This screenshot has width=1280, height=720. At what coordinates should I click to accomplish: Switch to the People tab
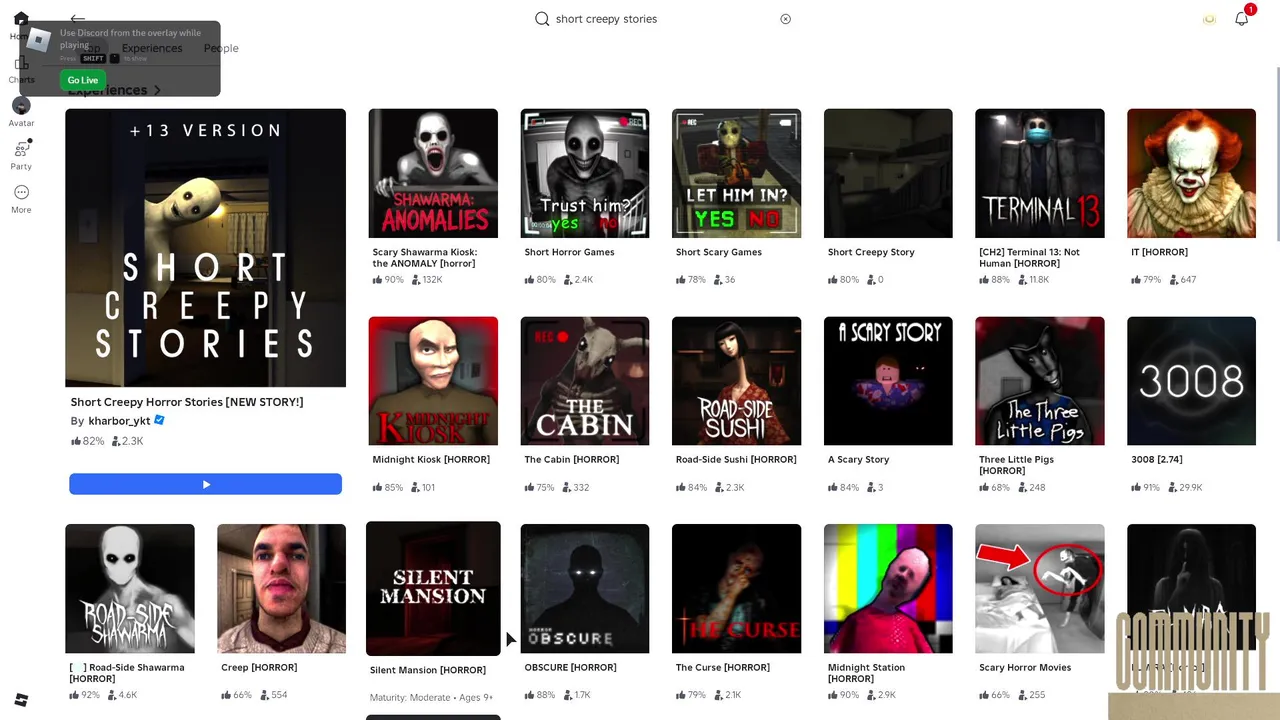click(221, 48)
